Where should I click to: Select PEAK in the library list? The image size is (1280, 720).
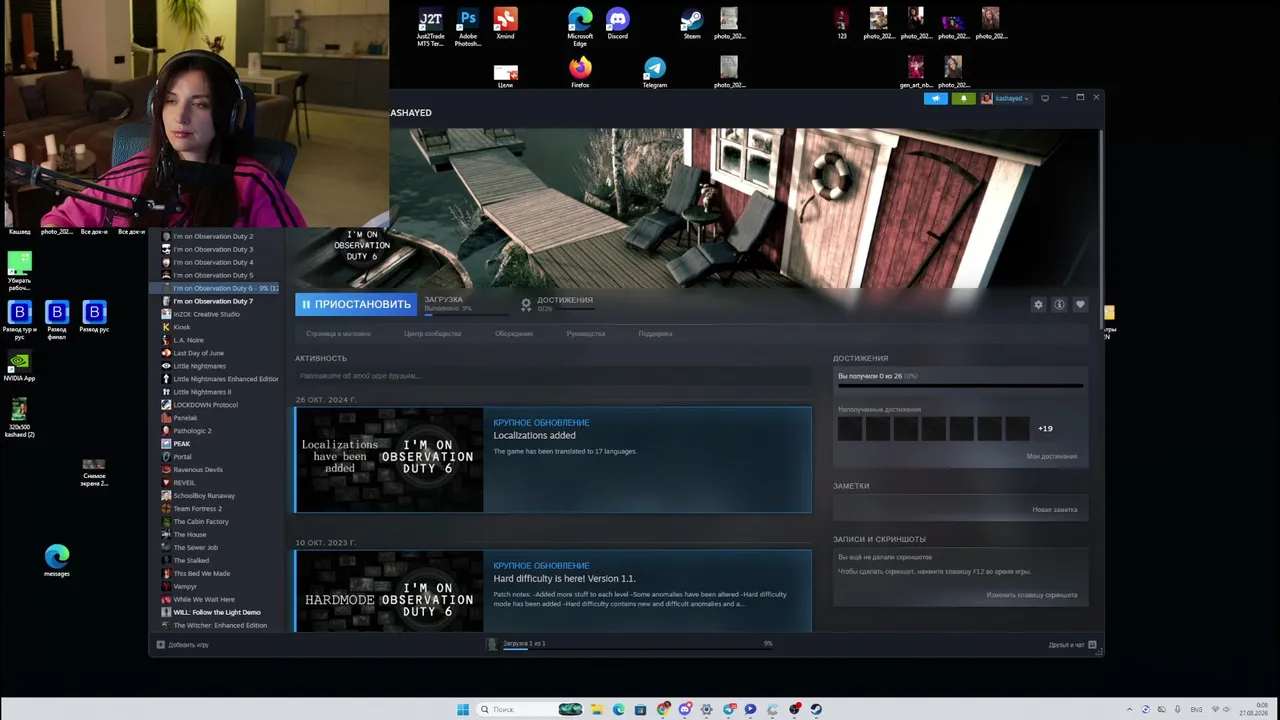181,444
